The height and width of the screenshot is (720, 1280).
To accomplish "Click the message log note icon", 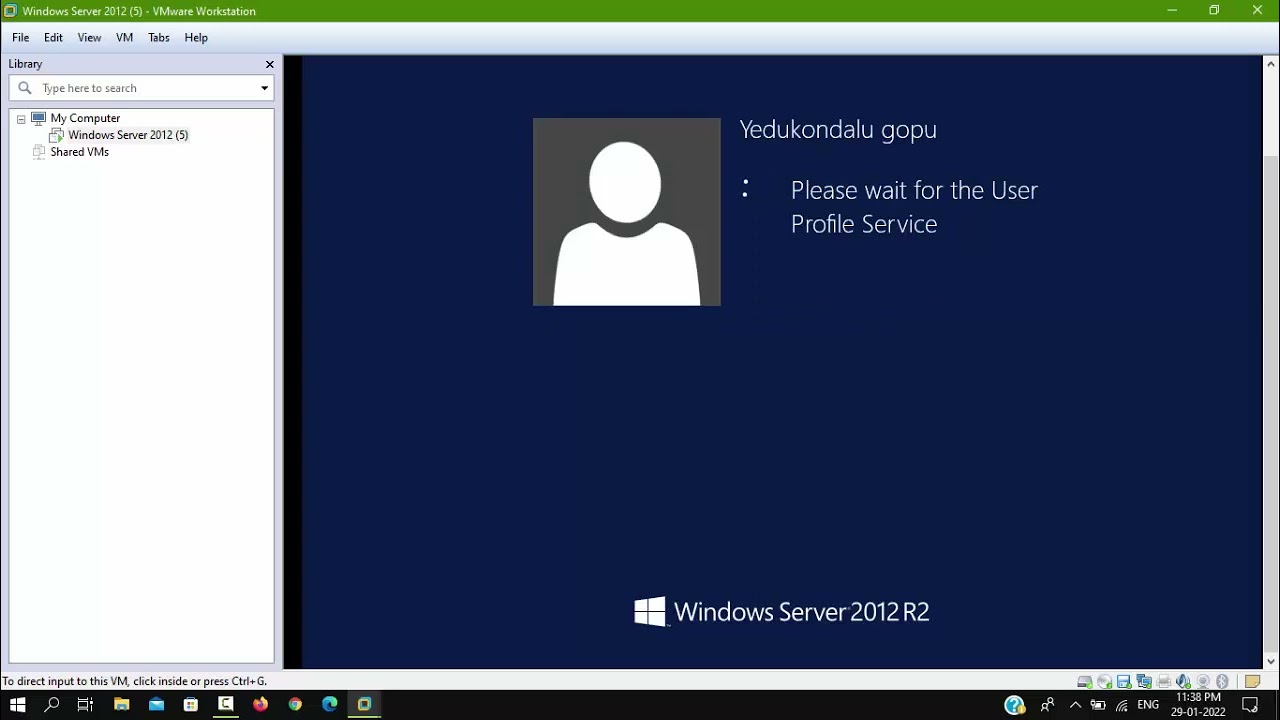I will point(1252,682).
